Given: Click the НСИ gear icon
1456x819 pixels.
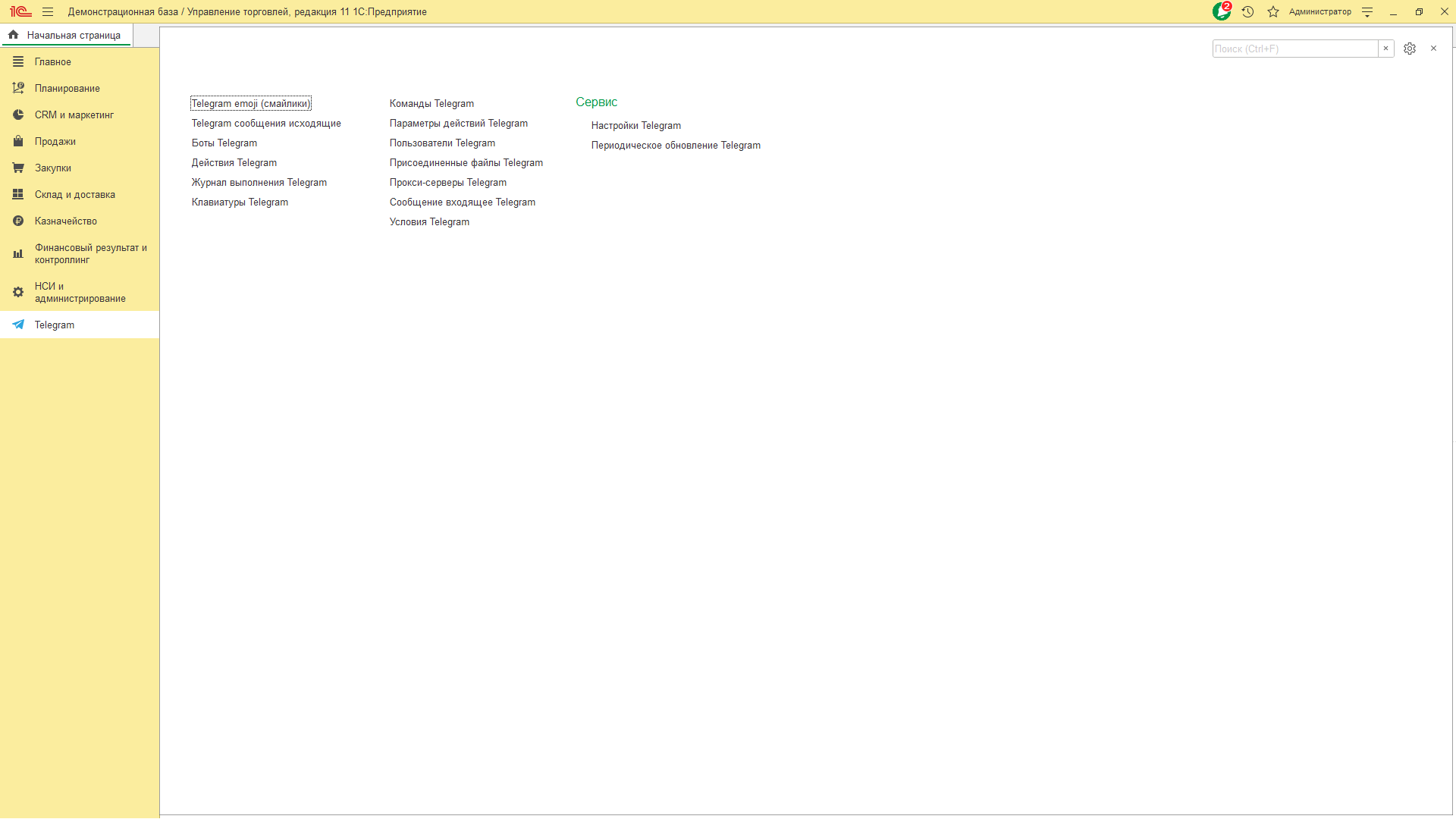Looking at the screenshot, I should 18,292.
